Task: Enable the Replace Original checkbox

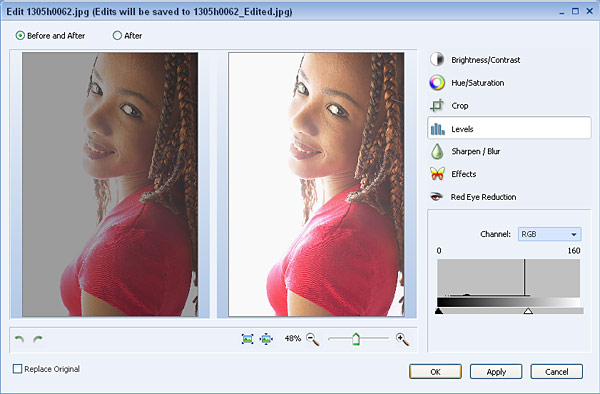Action: (18, 369)
